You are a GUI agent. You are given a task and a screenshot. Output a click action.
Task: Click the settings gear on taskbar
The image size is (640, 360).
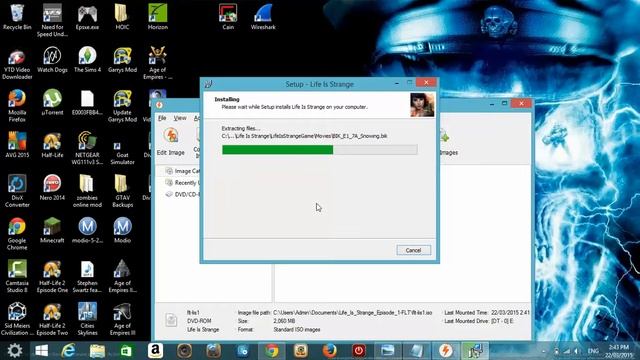pos(15,351)
